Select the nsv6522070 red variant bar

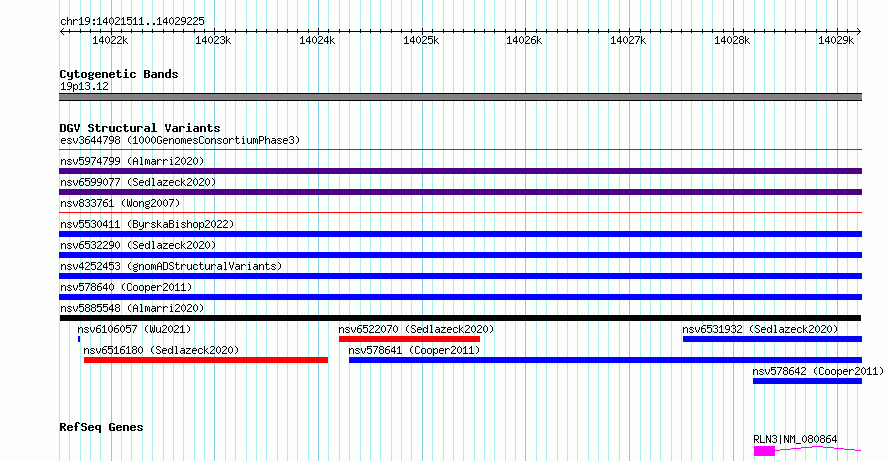[409, 339]
